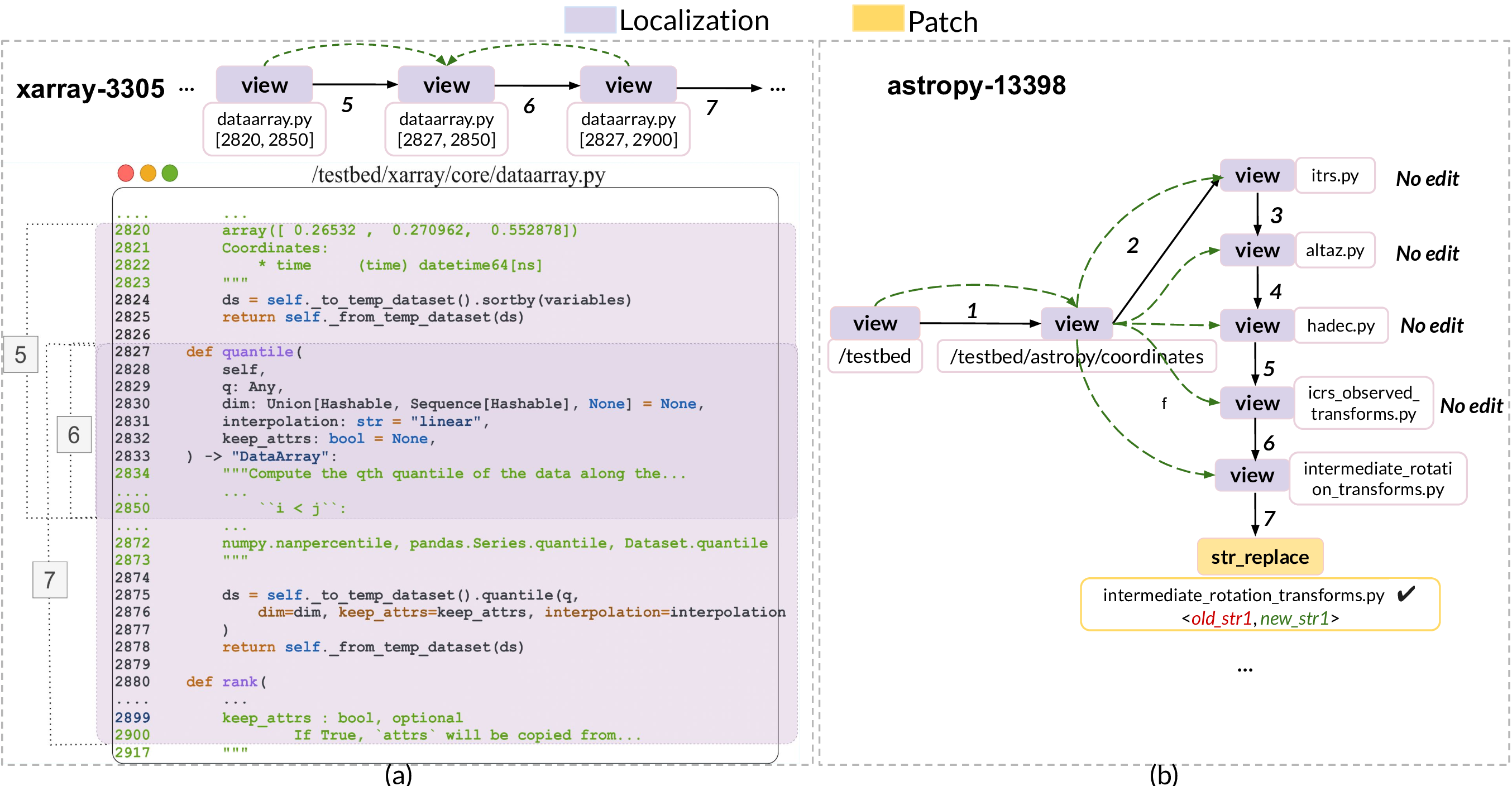Click the second view badge in the right column
Image resolution: width=1512 pixels, height=786 pixels.
pos(1257,250)
